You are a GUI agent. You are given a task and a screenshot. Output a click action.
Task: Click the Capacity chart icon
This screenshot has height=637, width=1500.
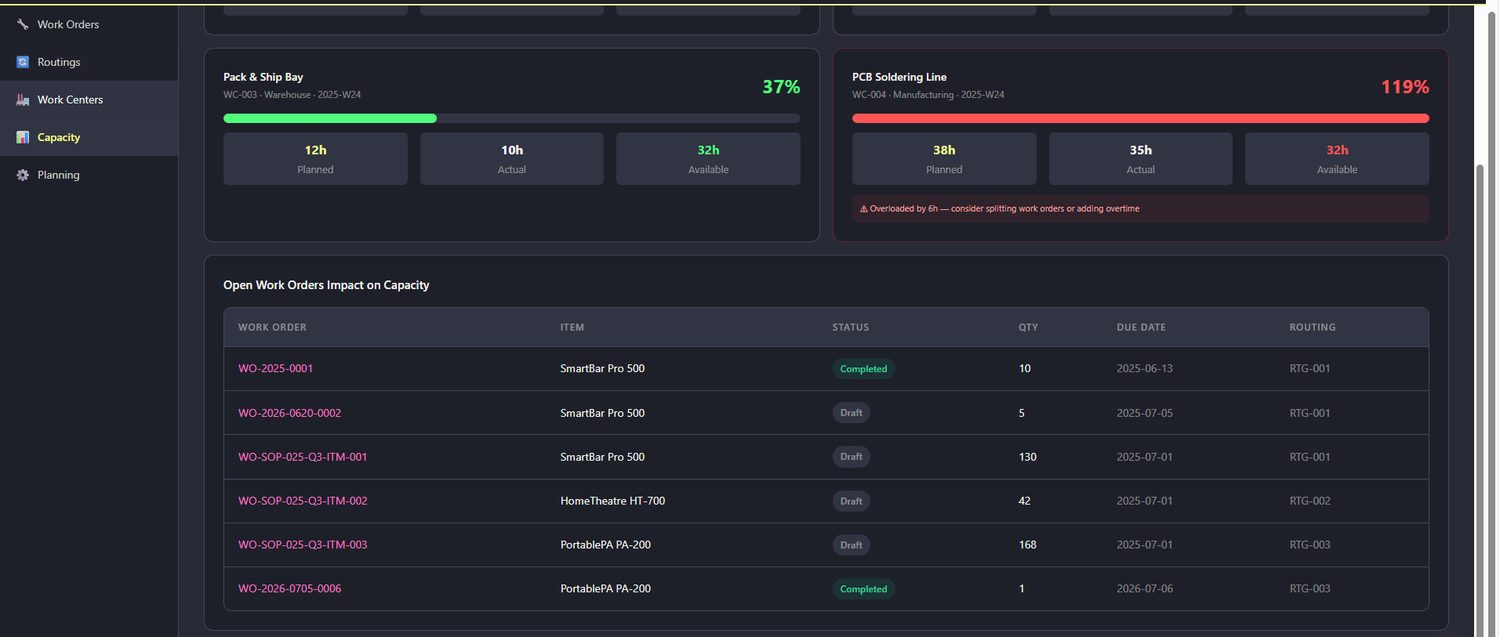(23, 137)
